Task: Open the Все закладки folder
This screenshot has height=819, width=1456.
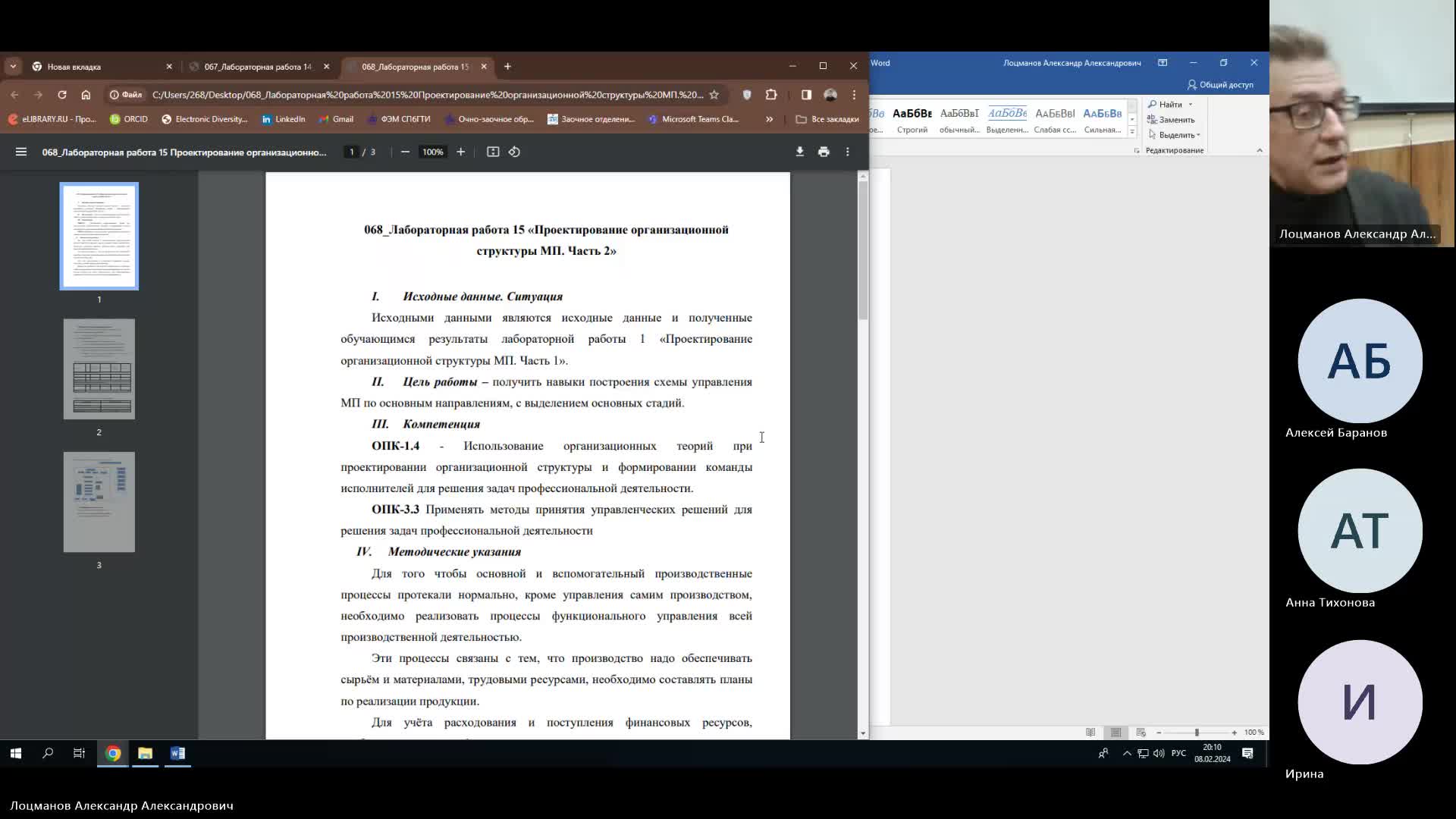Action: point(827,119)
